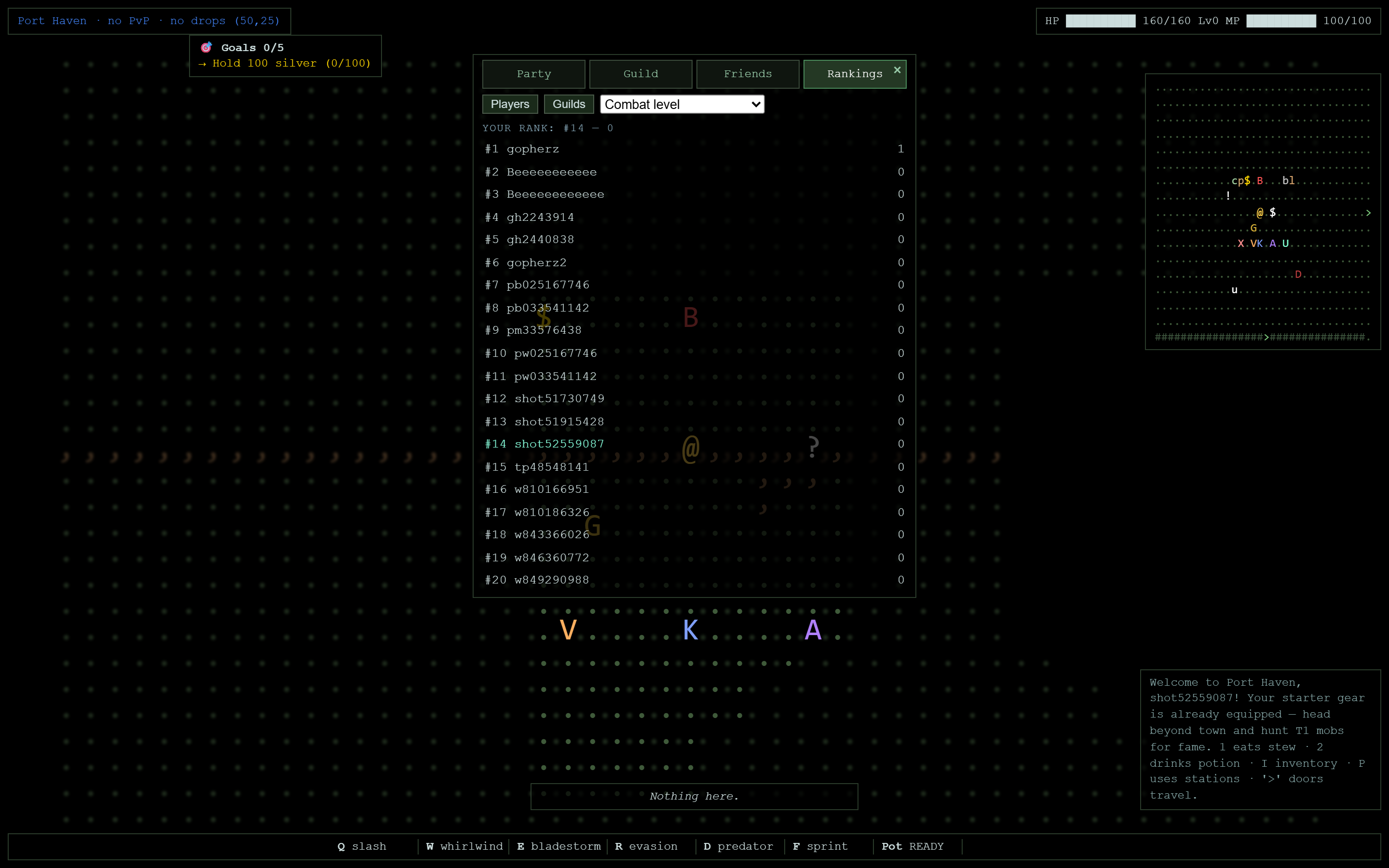1389x868 pixels.
Task: Switch to the Guild tab
Action: pos(640,74)
